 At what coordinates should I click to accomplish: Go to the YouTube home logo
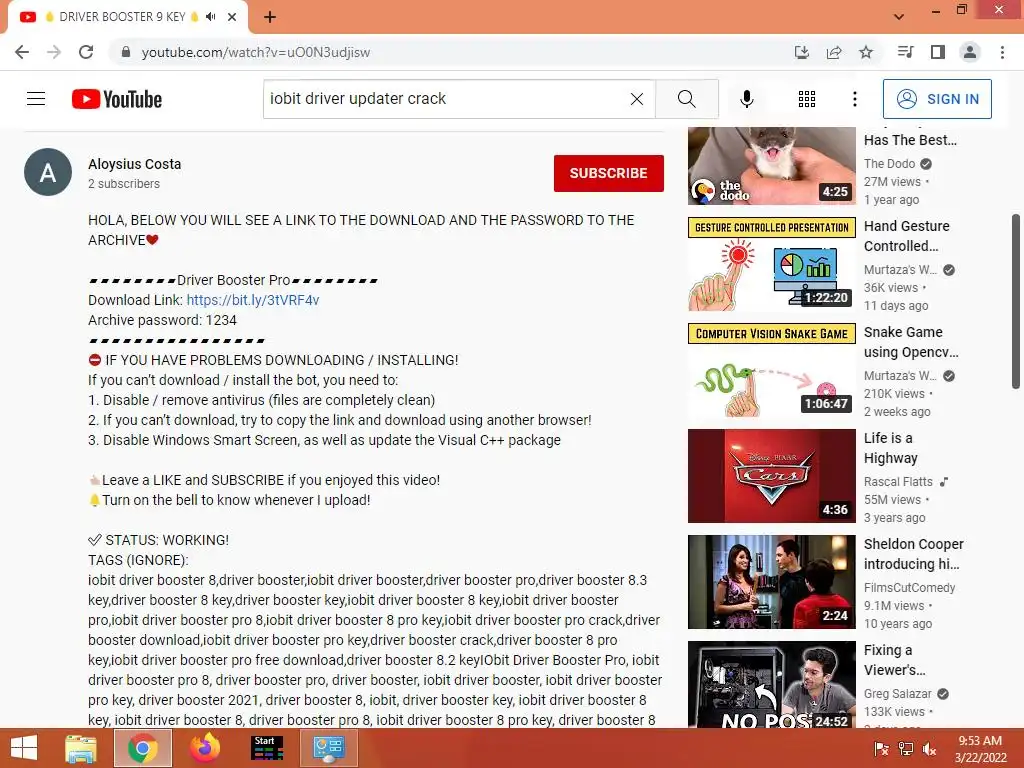coord(117,99)
